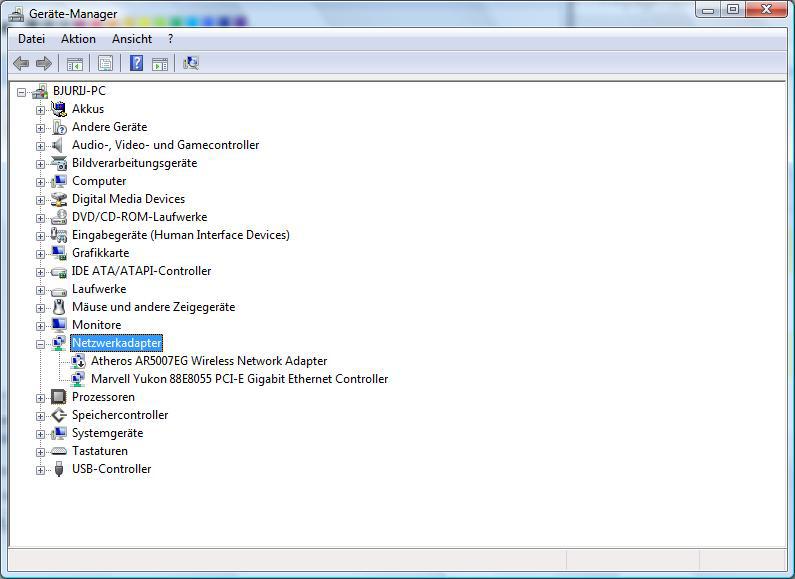Select the Speichercontroller label
Viewport: 795px width, 579px height.
(x=120, y=415)
